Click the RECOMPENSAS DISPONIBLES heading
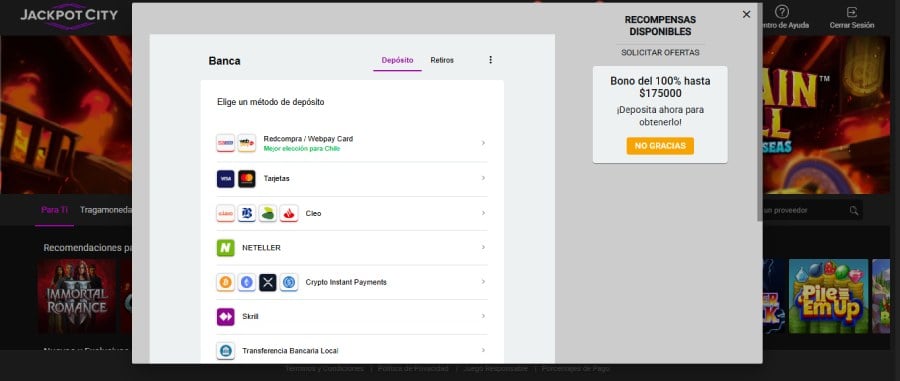The width and height of the screenshot is (900, 381). pyautogui.click(x=660, y=26)
